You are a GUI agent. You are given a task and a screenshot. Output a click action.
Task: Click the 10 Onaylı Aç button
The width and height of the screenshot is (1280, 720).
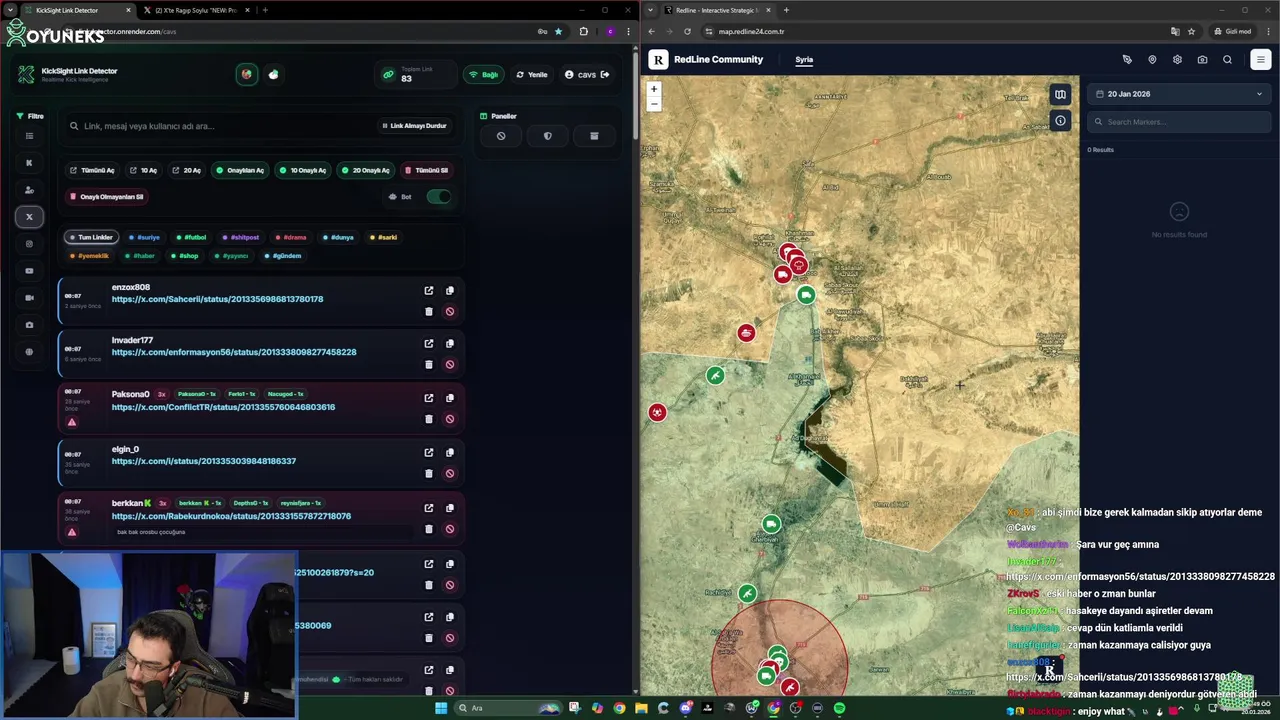tap(302, 170)
